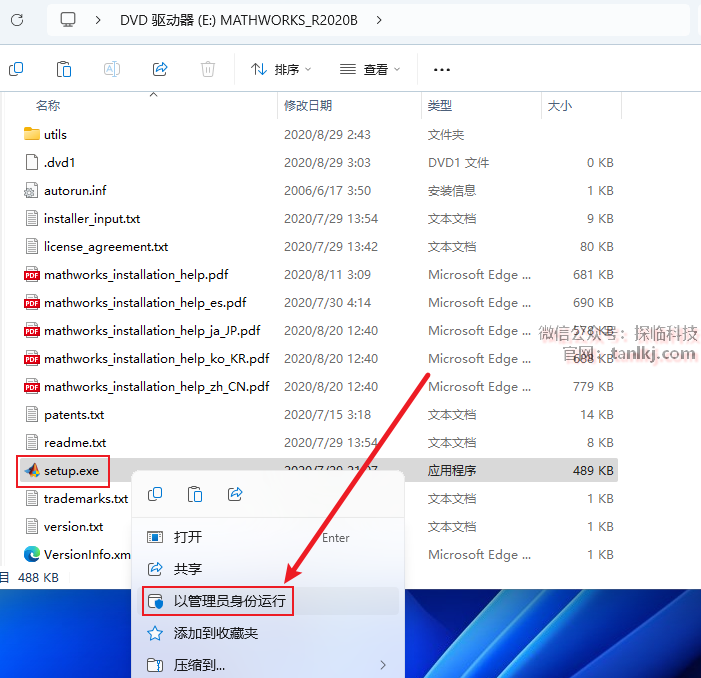The height and width of the screenshot is (678, 701).
Task: Open the 排序 sort dropdown
Action: click(281, 69)
